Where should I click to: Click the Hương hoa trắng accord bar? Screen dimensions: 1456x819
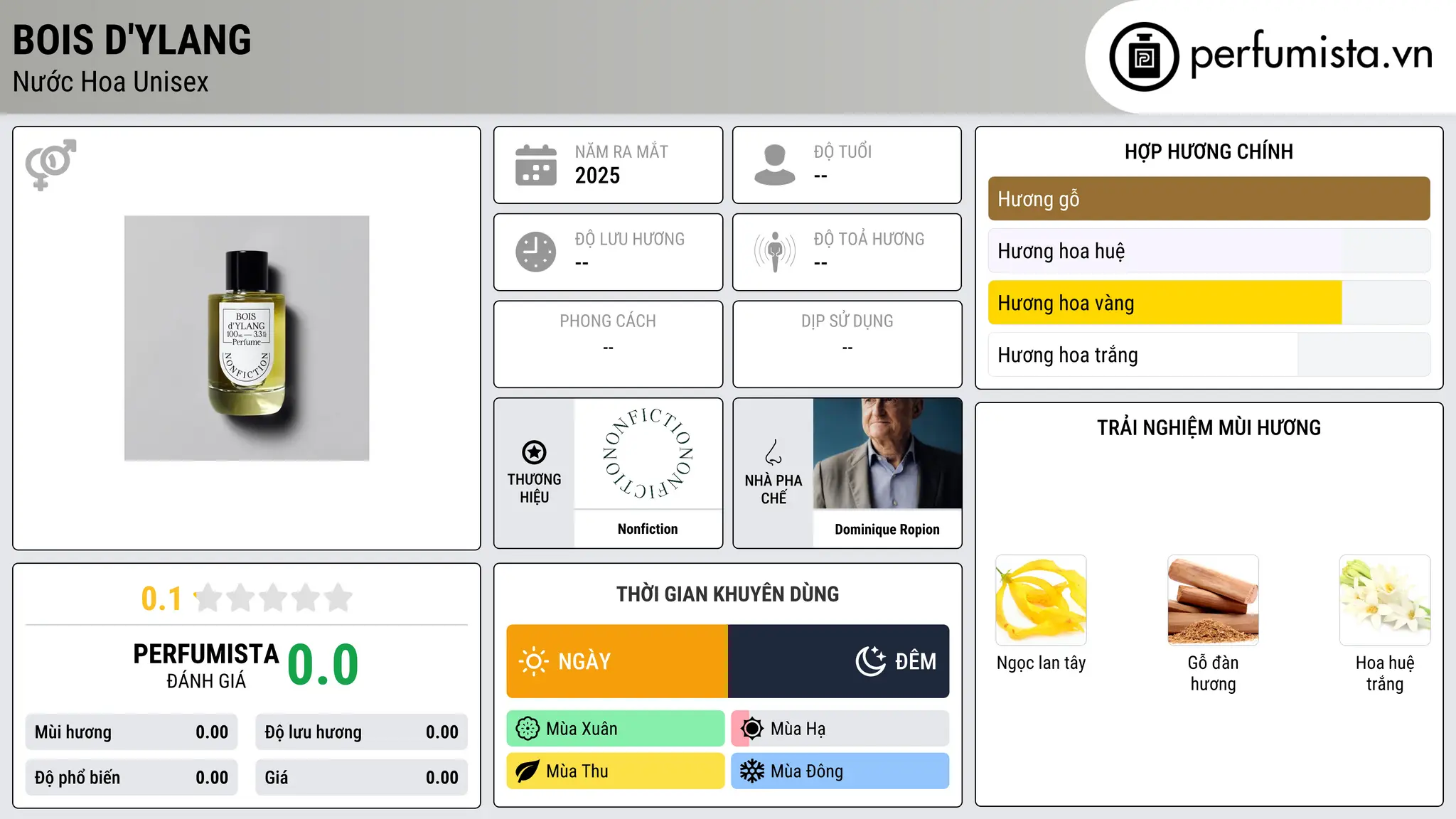tap(1209, 355)
